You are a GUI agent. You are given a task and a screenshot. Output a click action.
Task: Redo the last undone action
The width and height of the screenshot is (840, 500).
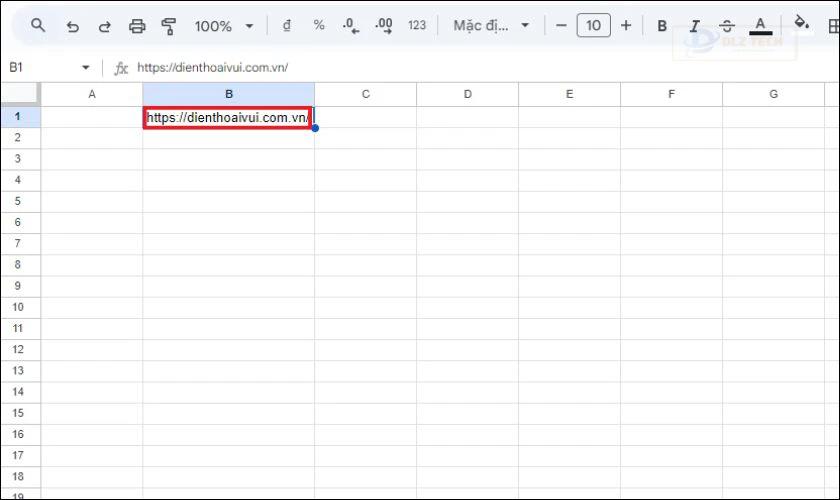pos(104,26)
